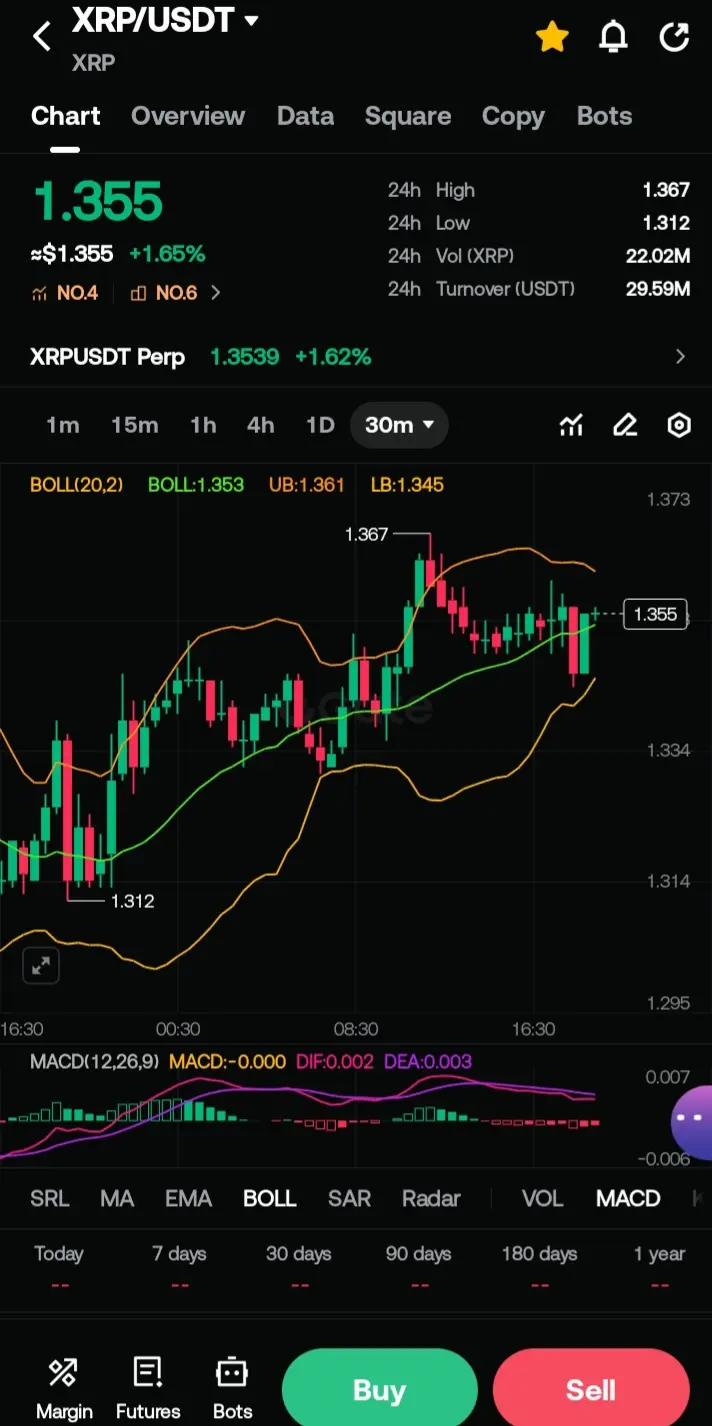
Task: Open the bottom bar Bots robot icon
Action: [232, 1388]
